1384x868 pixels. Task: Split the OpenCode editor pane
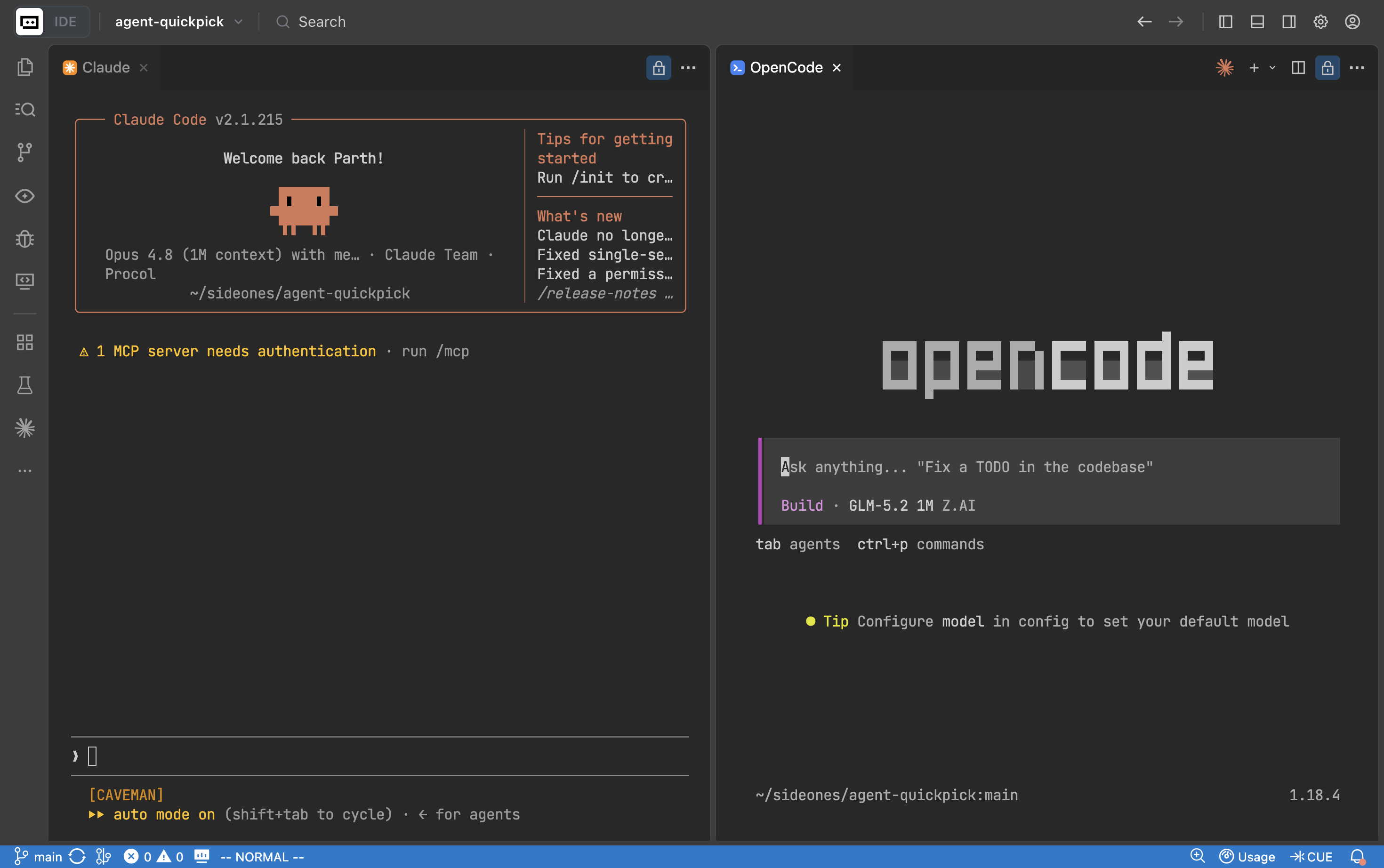(x=1298, y=68)
